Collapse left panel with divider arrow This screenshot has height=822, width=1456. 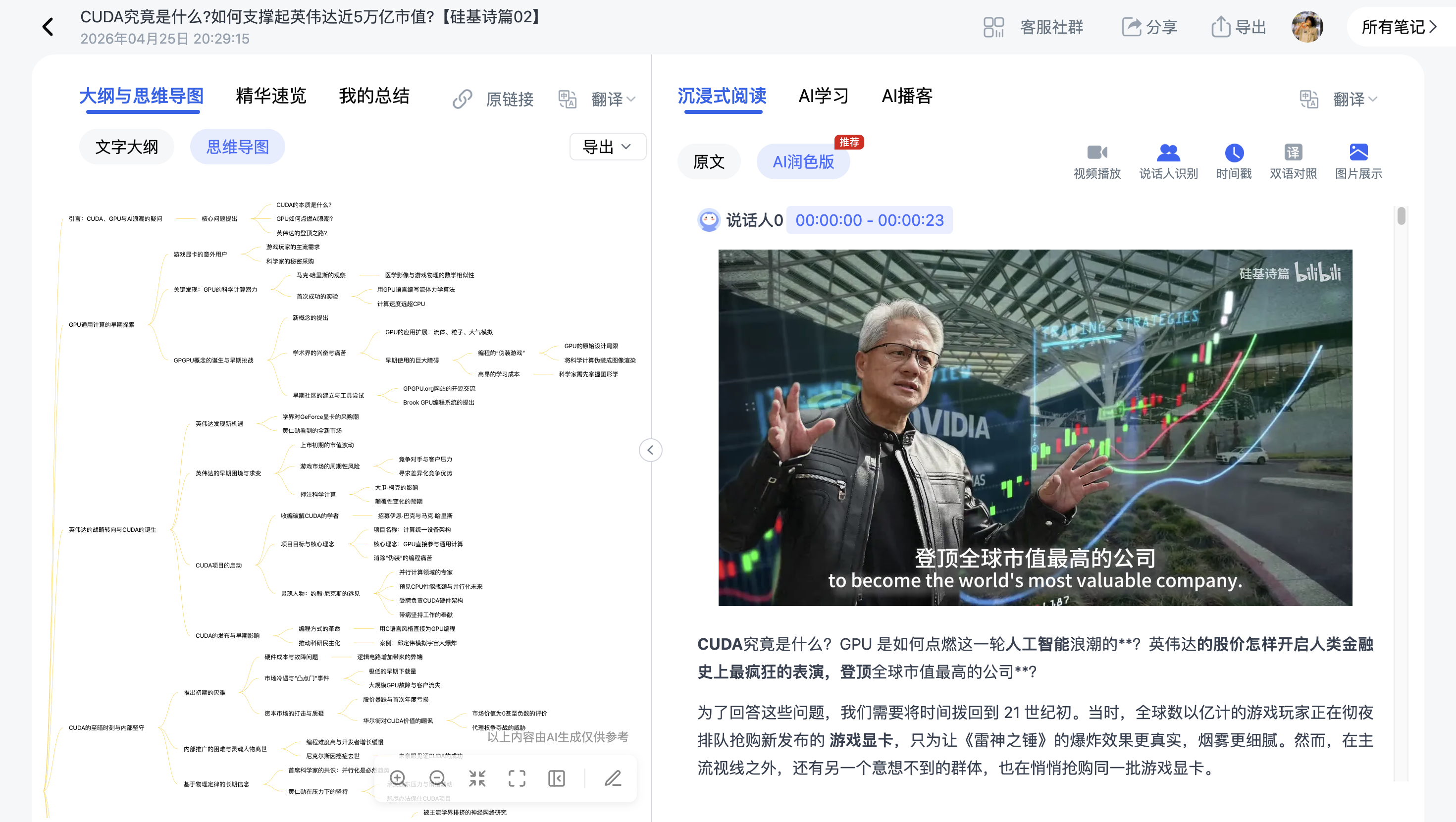coord(651,450)
